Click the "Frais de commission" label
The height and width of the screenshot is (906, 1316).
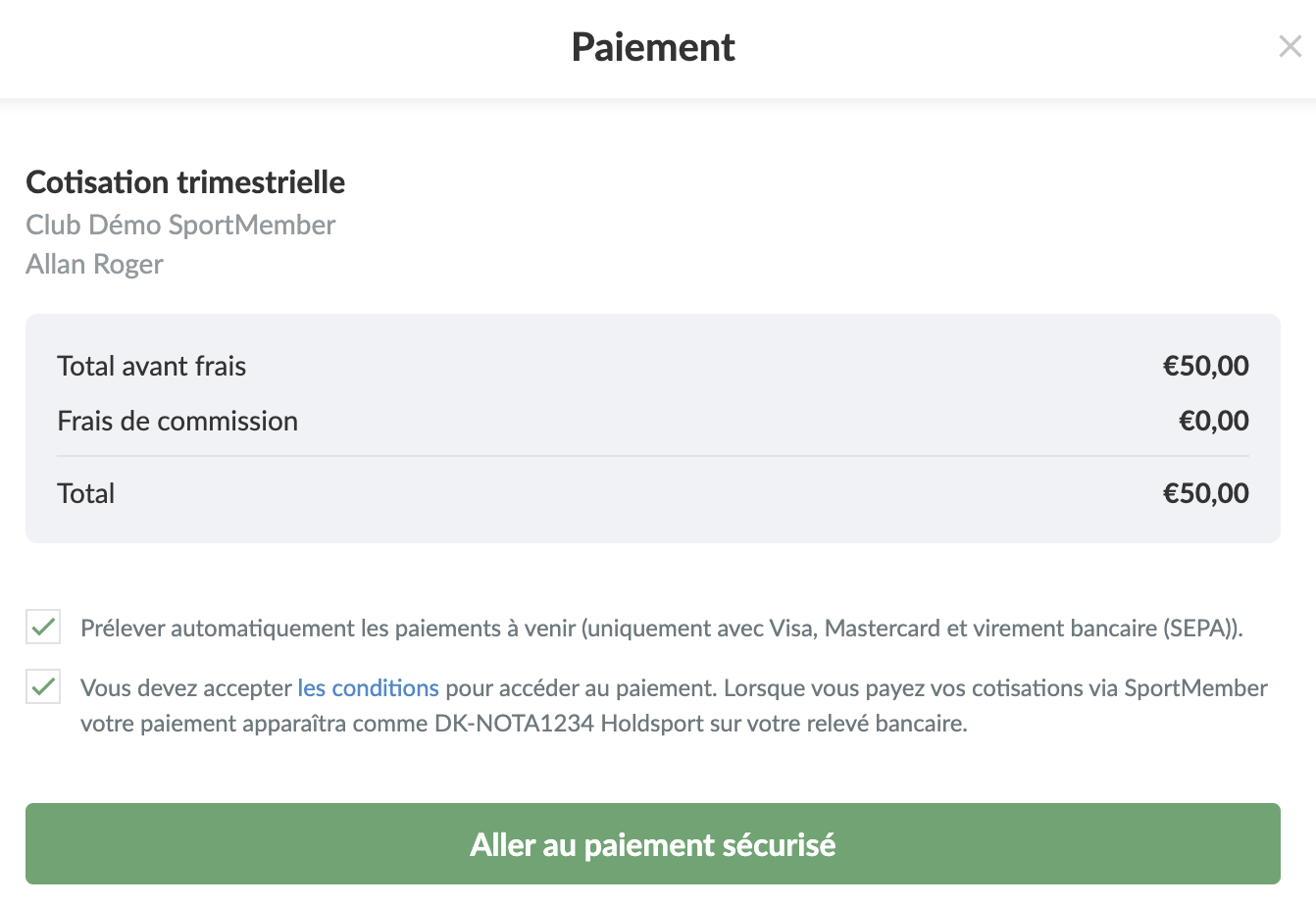click(177, 421)
